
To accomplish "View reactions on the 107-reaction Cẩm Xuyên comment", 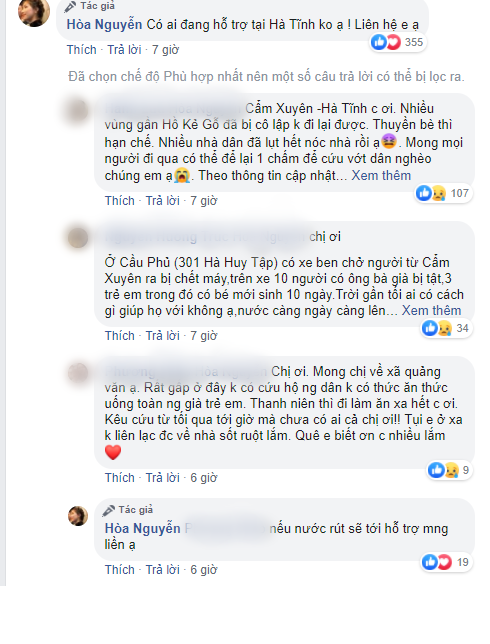I will 443,193.
